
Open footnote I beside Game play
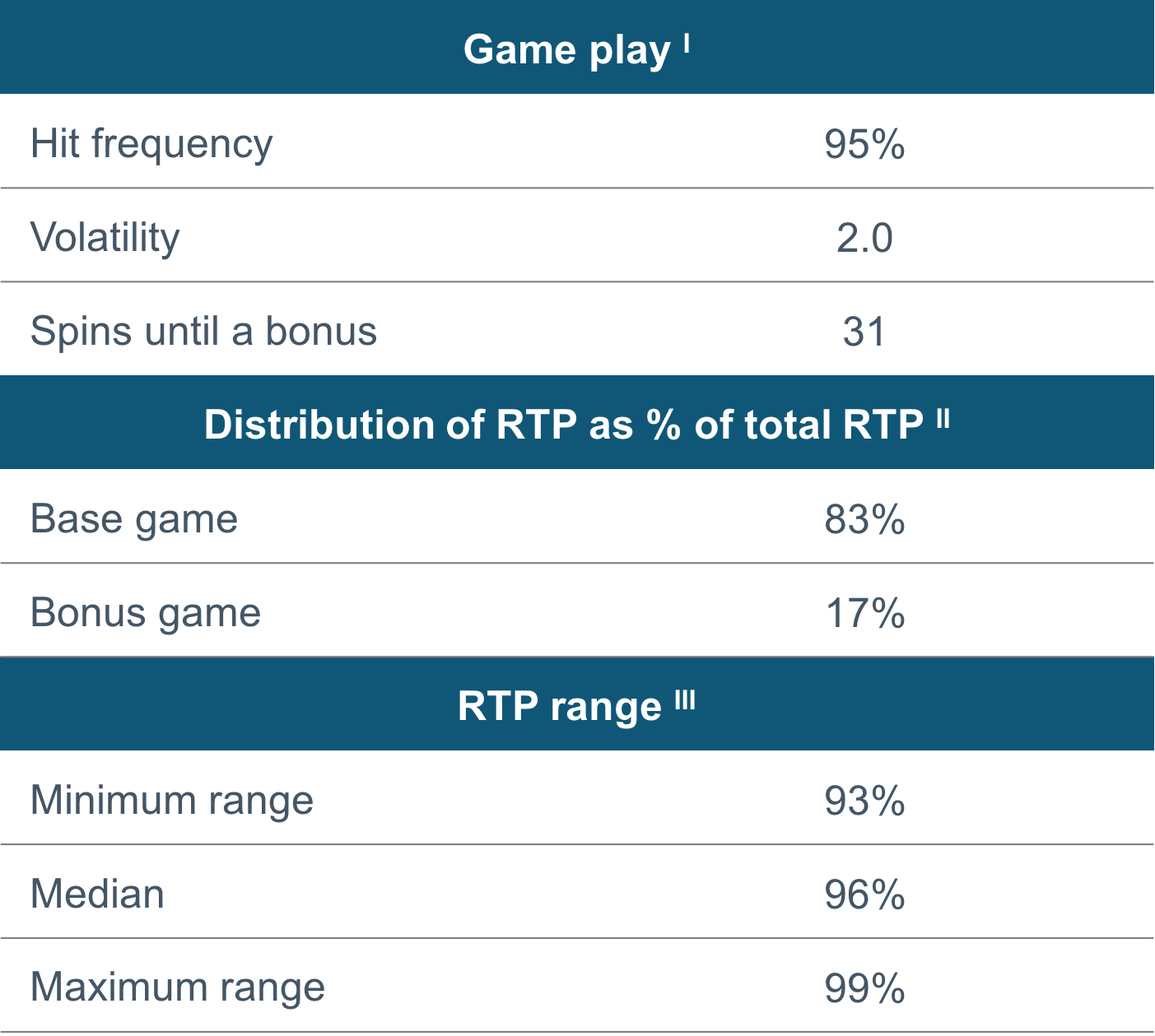point(687,40)
